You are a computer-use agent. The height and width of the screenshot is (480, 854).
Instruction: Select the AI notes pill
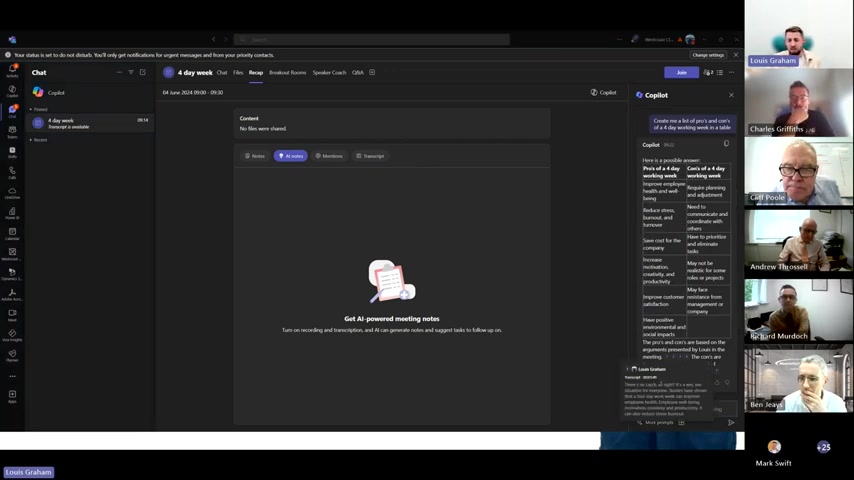[x=290, y=156]
